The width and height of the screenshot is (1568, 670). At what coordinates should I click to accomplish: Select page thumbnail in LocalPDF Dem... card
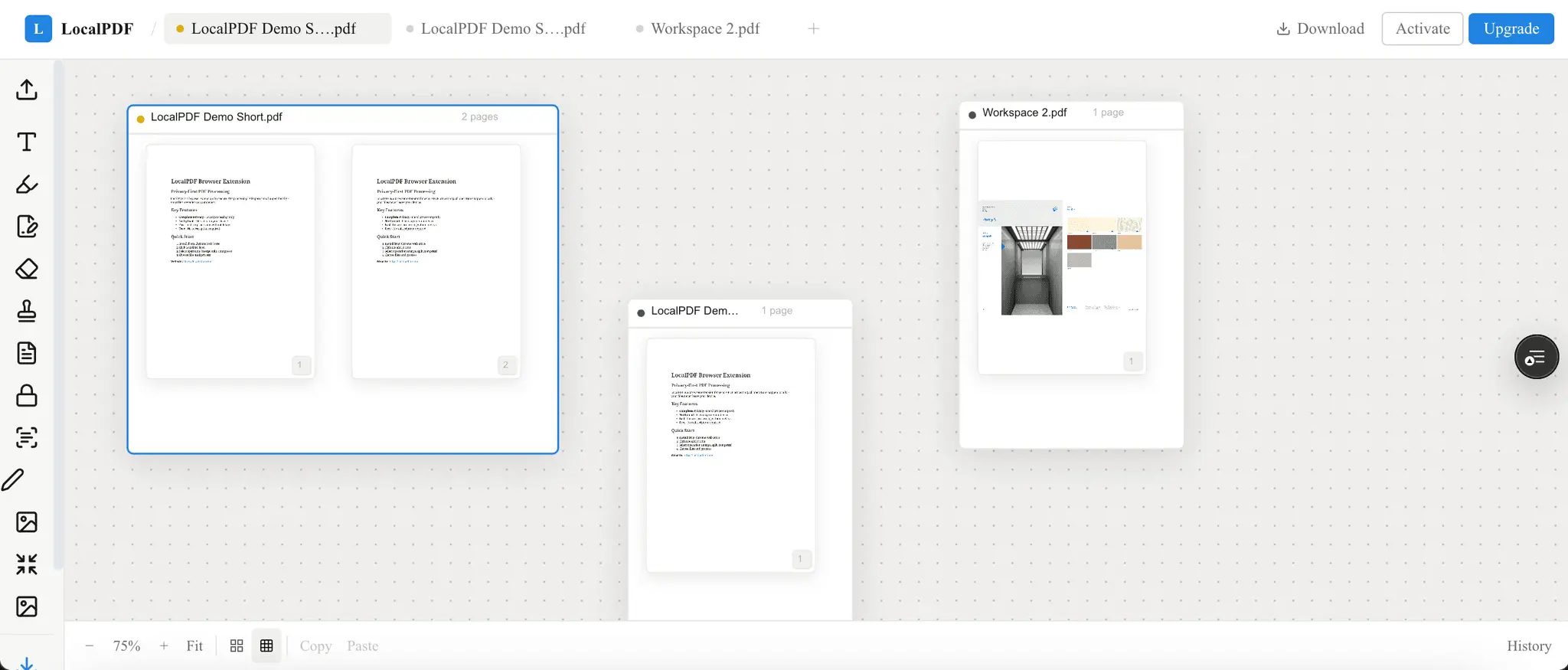[x=731, y=455]
